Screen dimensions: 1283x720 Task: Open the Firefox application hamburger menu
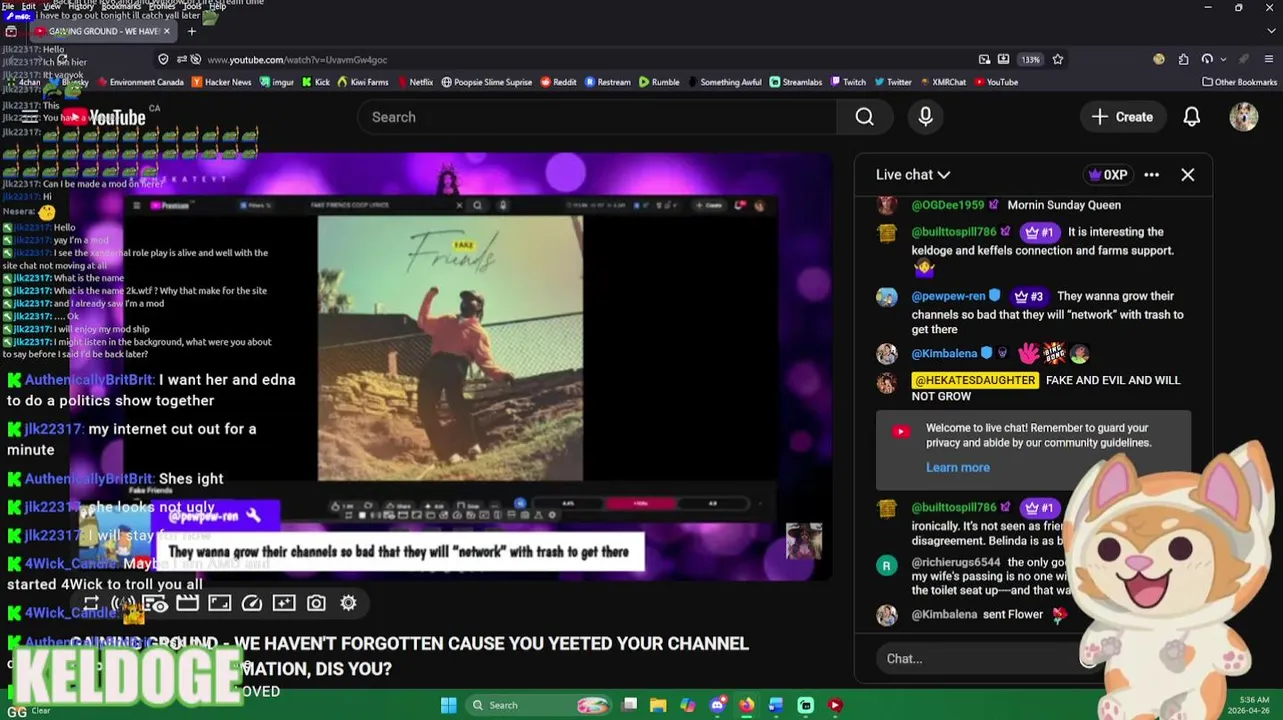pos(1269,59)
